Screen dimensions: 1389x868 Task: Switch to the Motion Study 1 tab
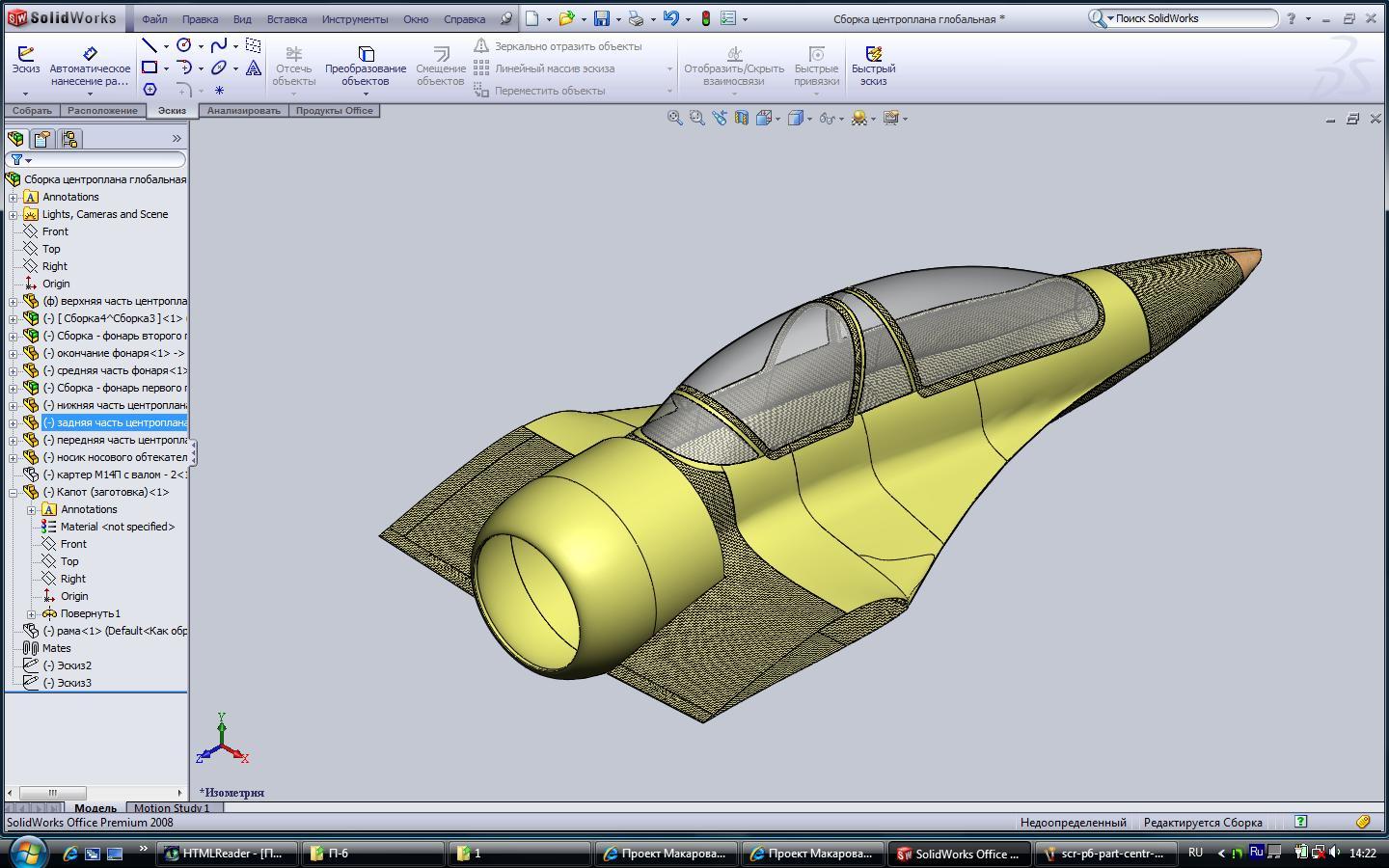[x=172, y=808]
